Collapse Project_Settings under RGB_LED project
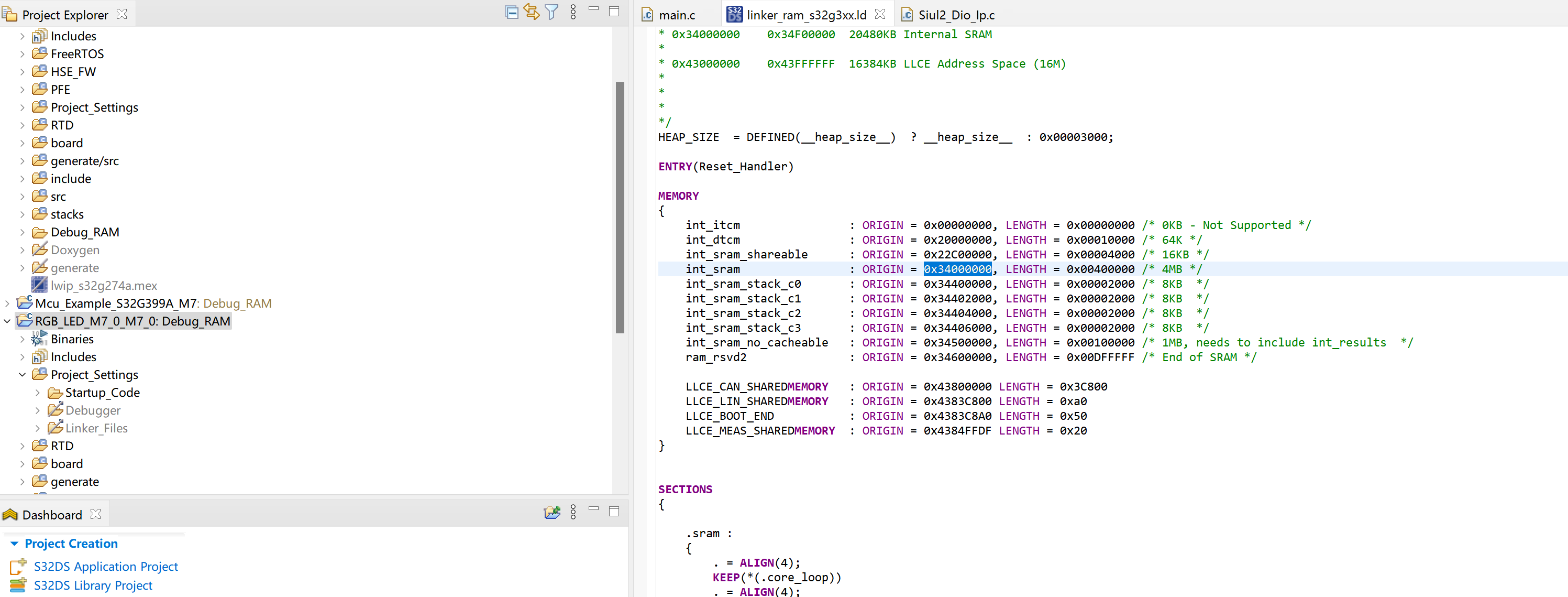 coord(23,375)
